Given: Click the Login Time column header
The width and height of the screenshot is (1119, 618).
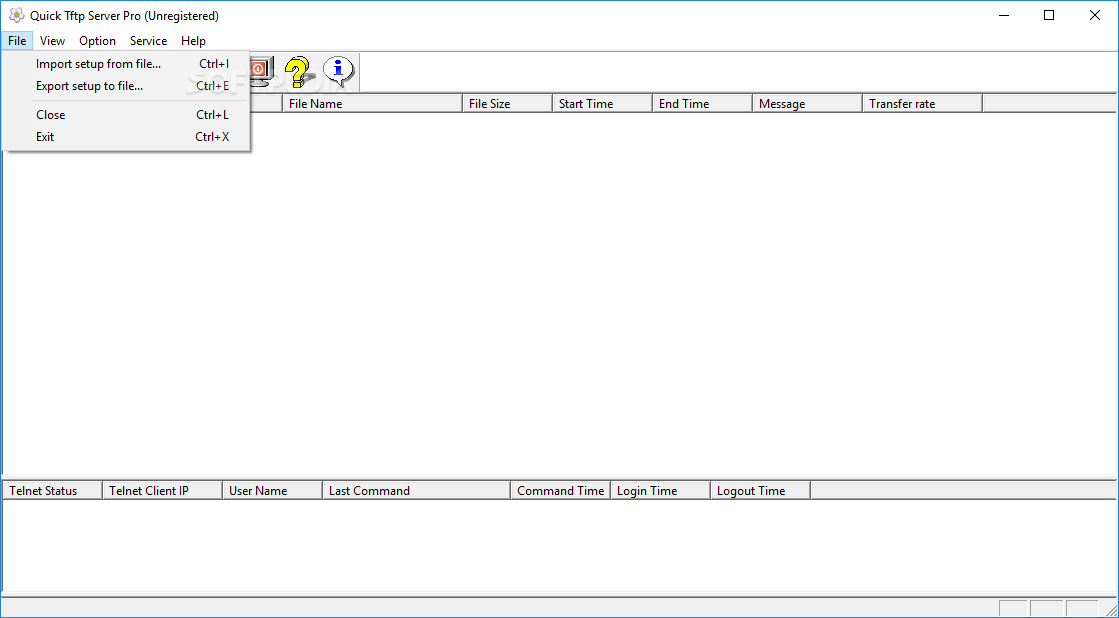Looking at the screenshot, I should [x=660, y=490].
